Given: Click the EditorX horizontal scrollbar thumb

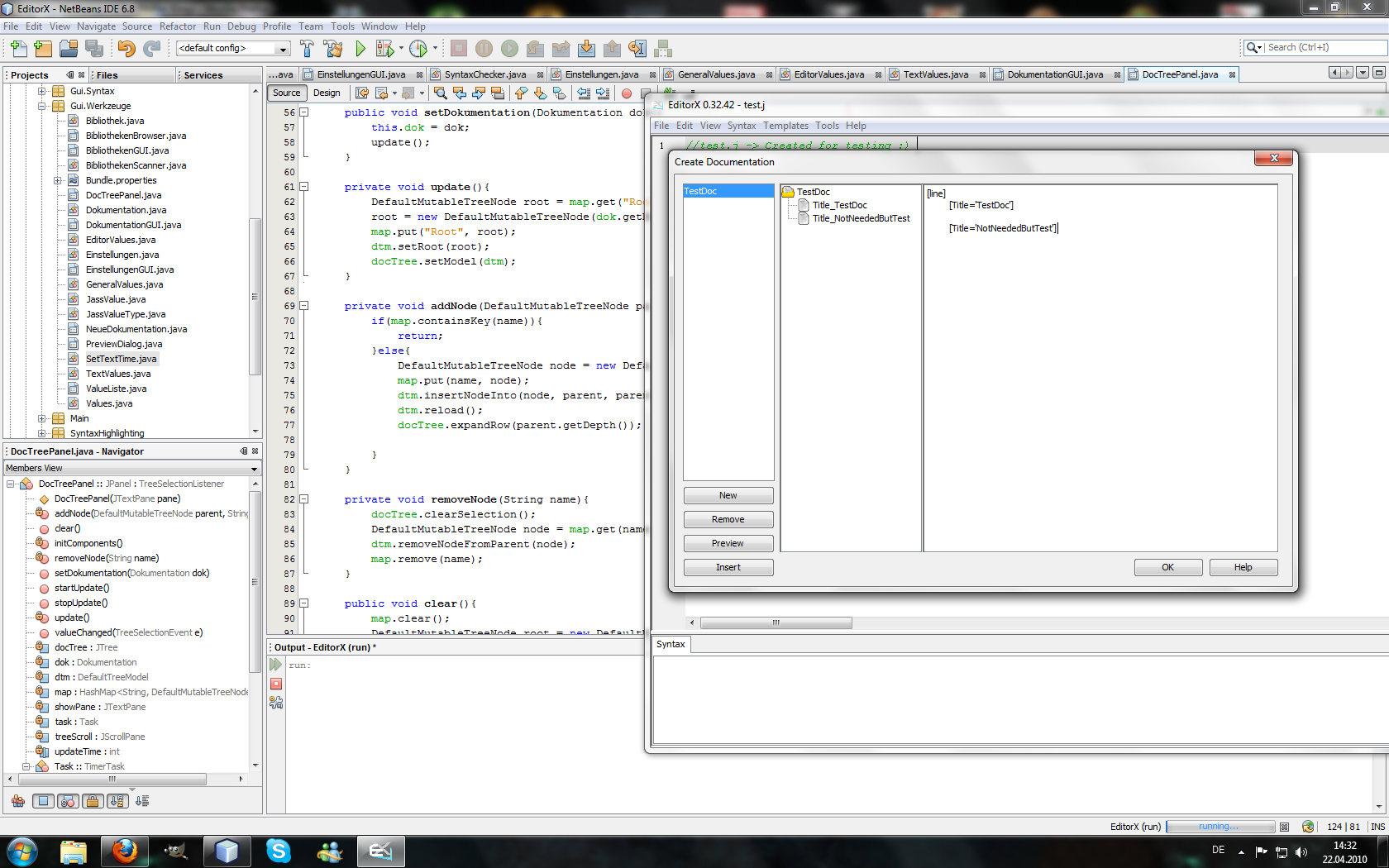Looking at the screenshot, I should [x=776, y=622].
